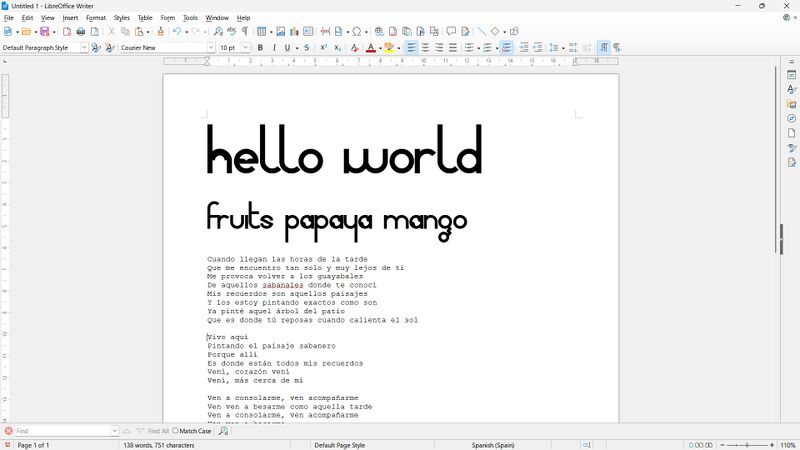800x450 pixels.
Task: Export directly as PDF
Action: click(x=67, y=32)
